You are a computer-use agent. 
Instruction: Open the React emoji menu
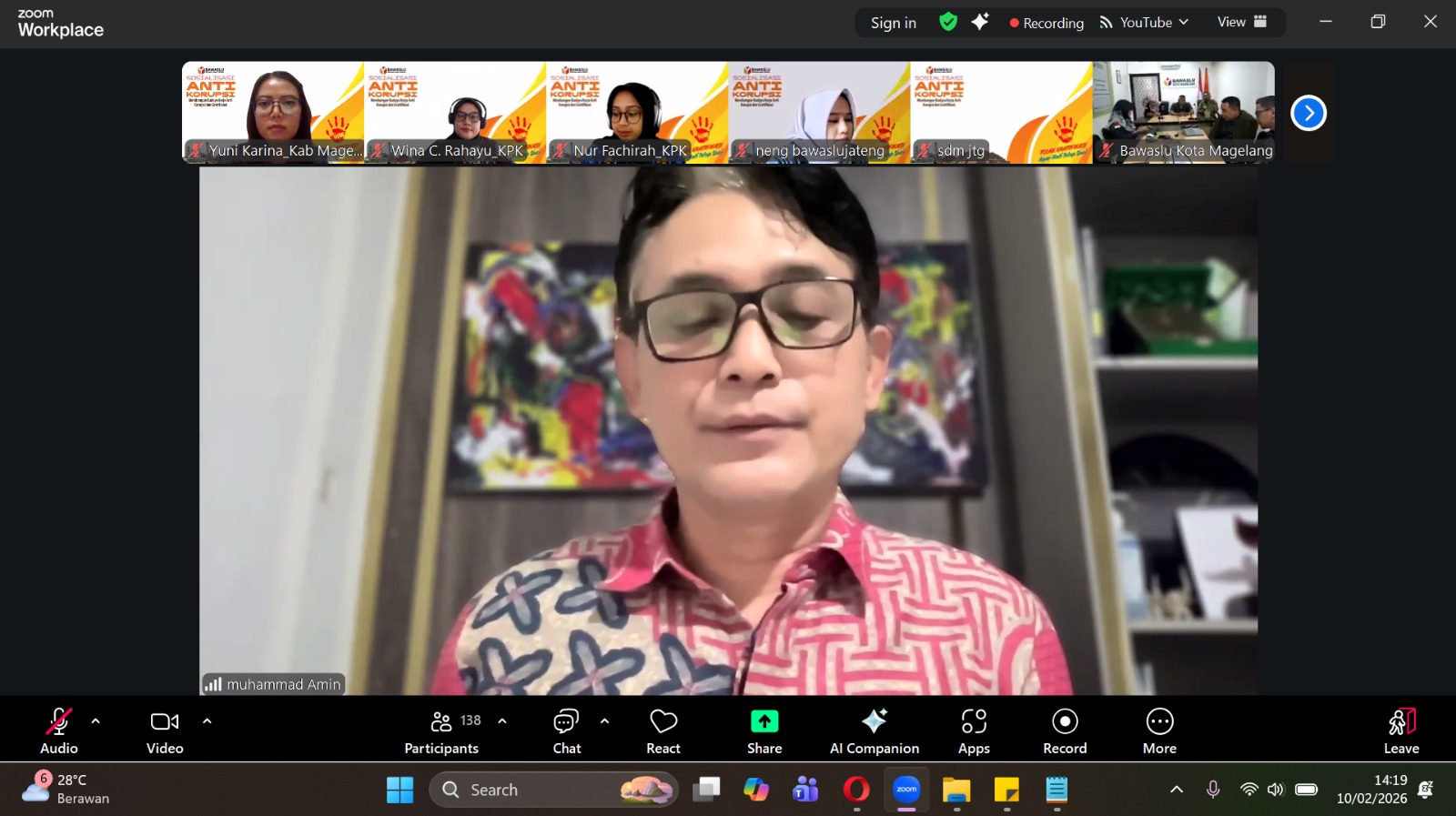663,730
